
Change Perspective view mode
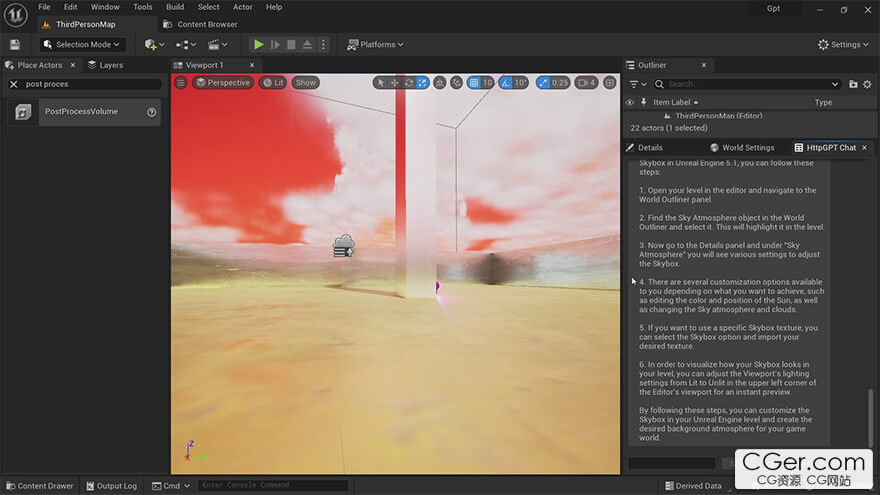[223, 82]
